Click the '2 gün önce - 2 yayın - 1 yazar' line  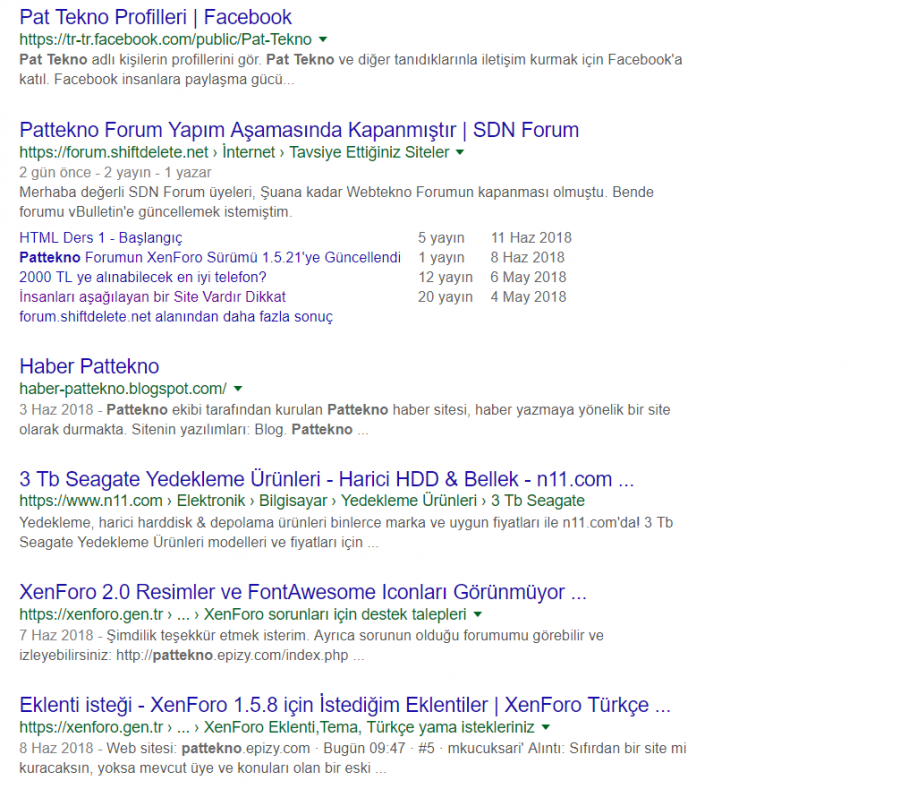coord(115,172)
